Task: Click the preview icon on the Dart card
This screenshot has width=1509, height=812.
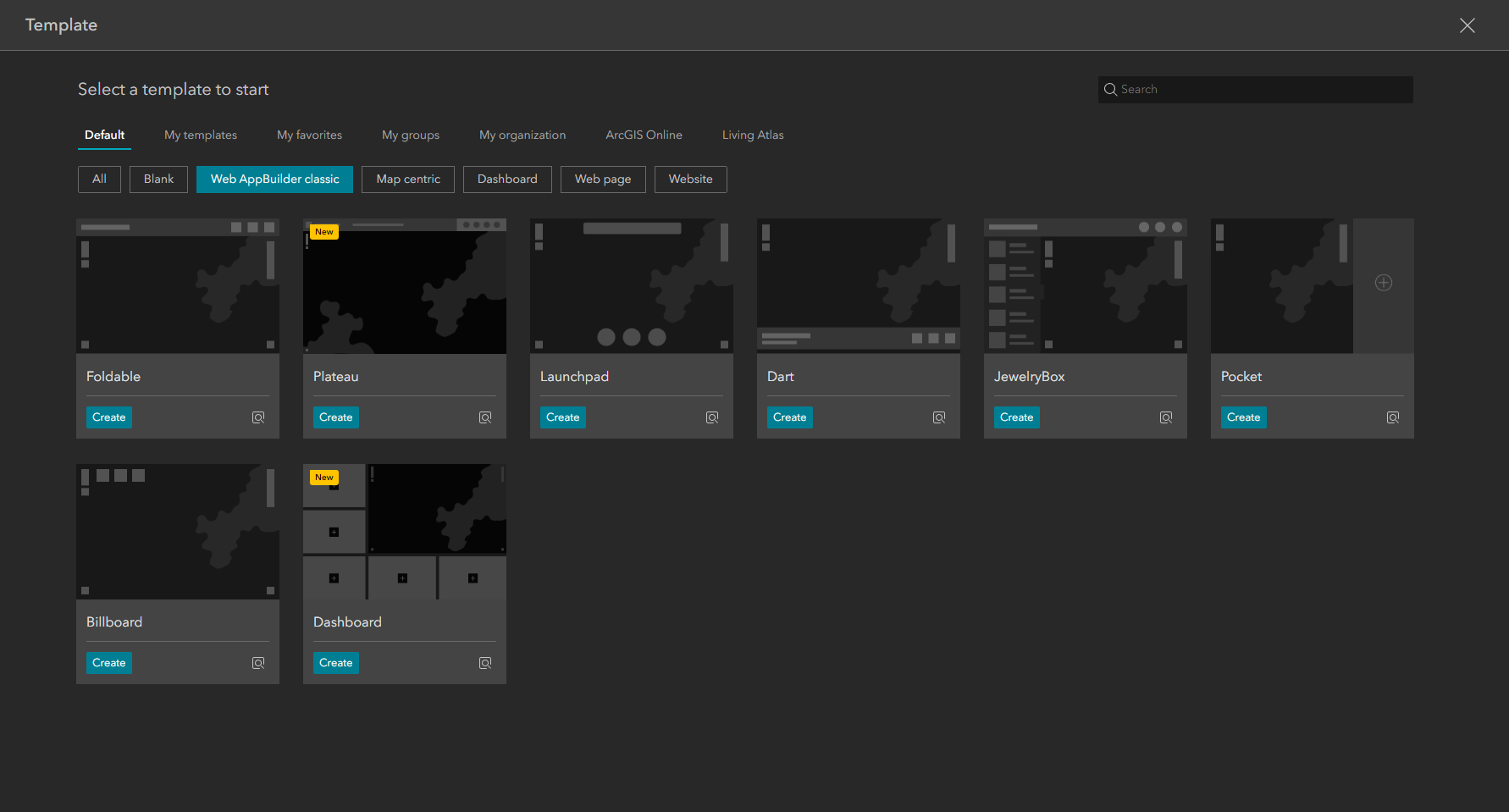Action: coord(939,417)
